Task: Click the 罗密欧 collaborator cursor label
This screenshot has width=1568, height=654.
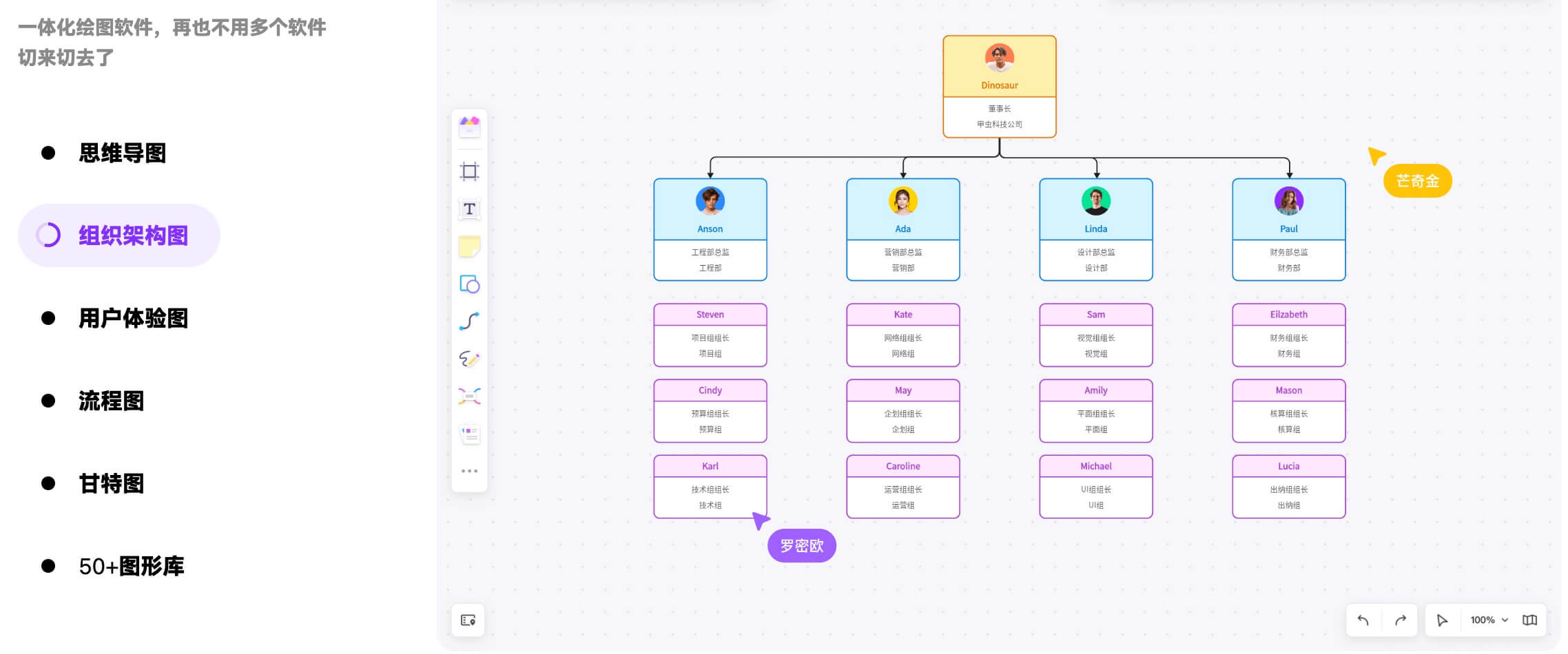Action: pos(802,546)
